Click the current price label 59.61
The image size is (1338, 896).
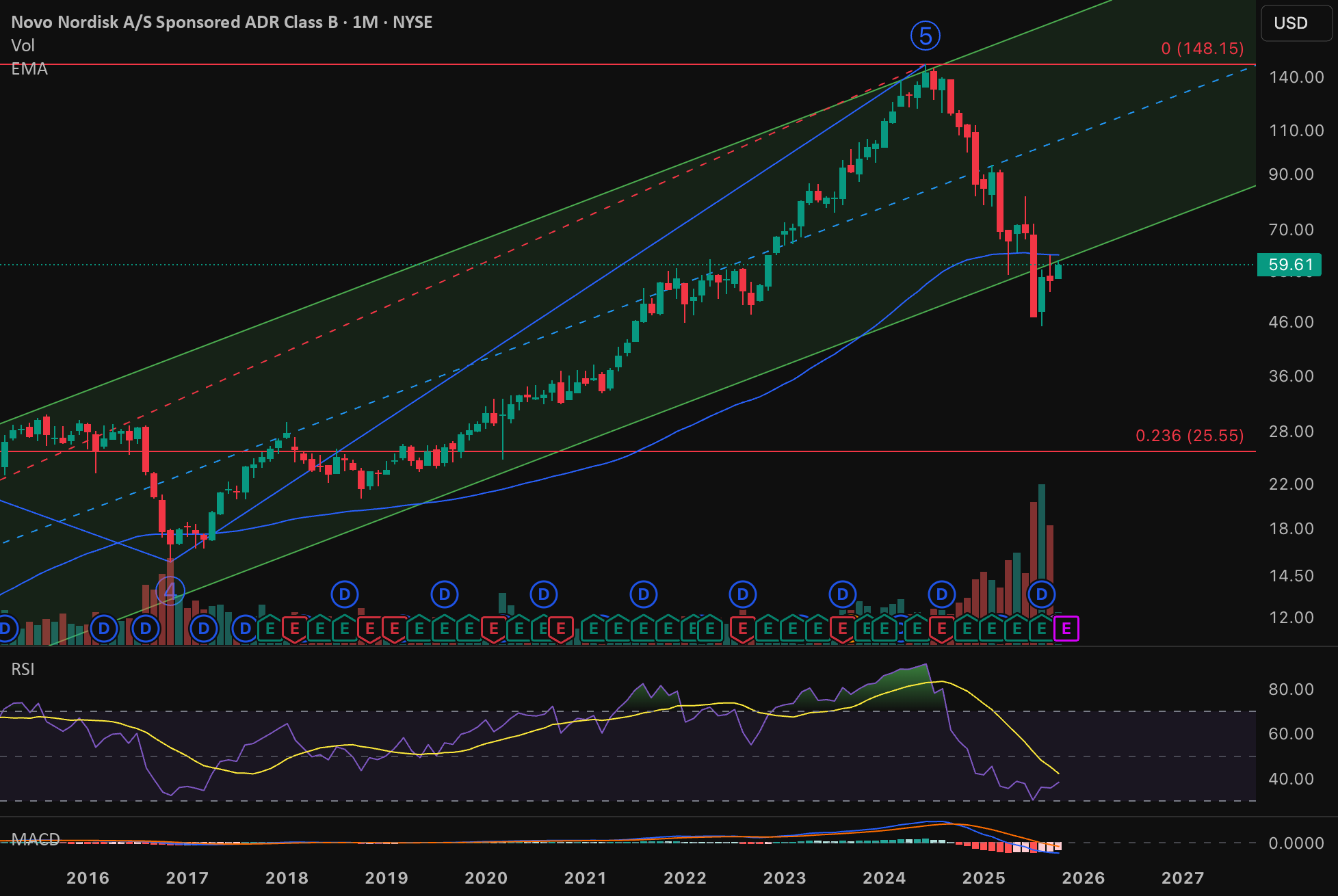point(1289,265)
